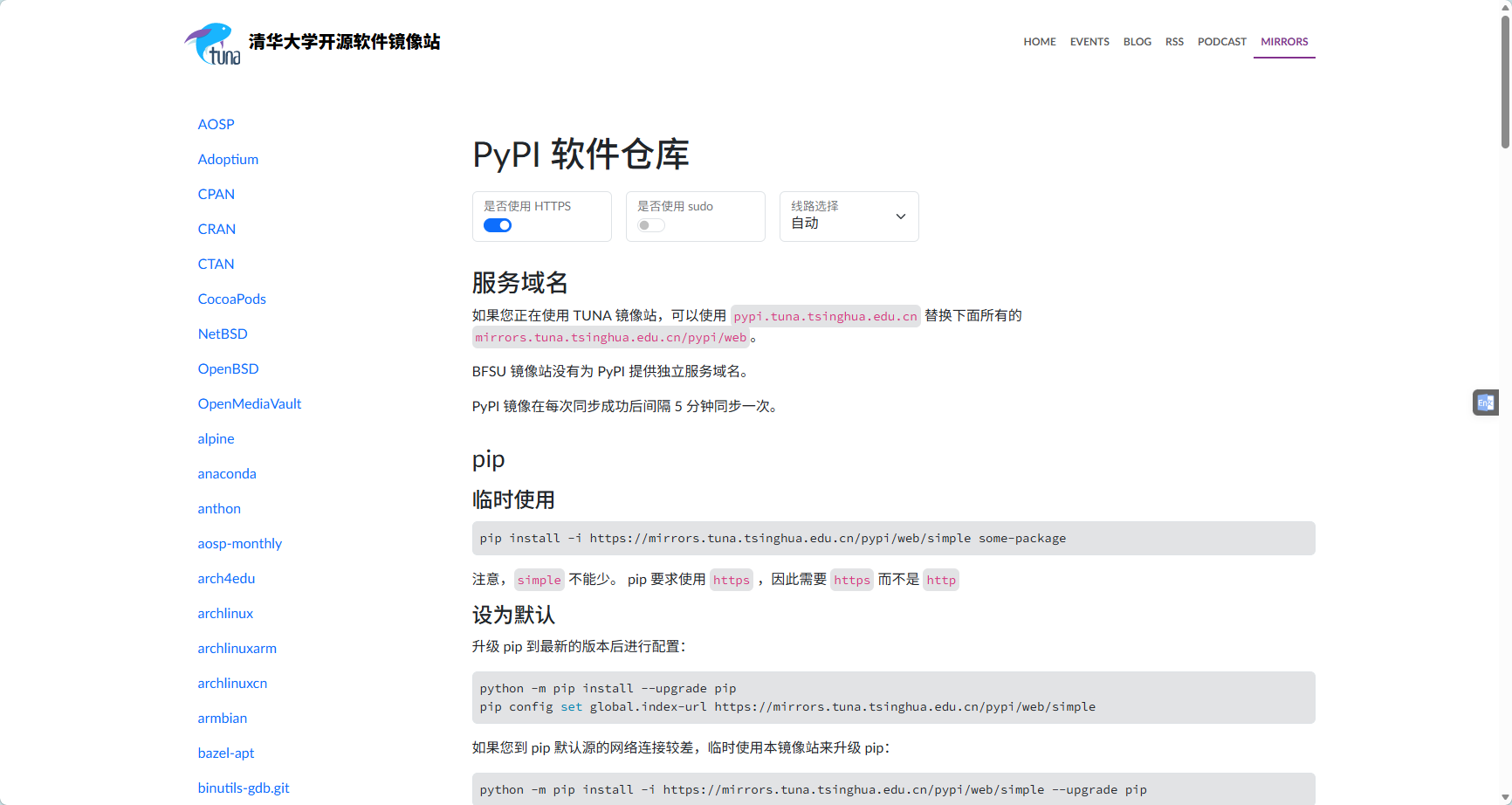Click the page vertical scrollbar thumb
1512x805 pixels.
(1505, 80)
